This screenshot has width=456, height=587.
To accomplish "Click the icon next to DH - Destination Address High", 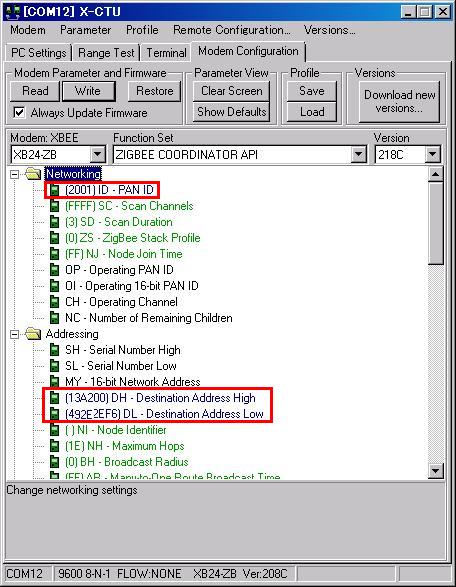I will pyautogui.click(x=55, y=398).
